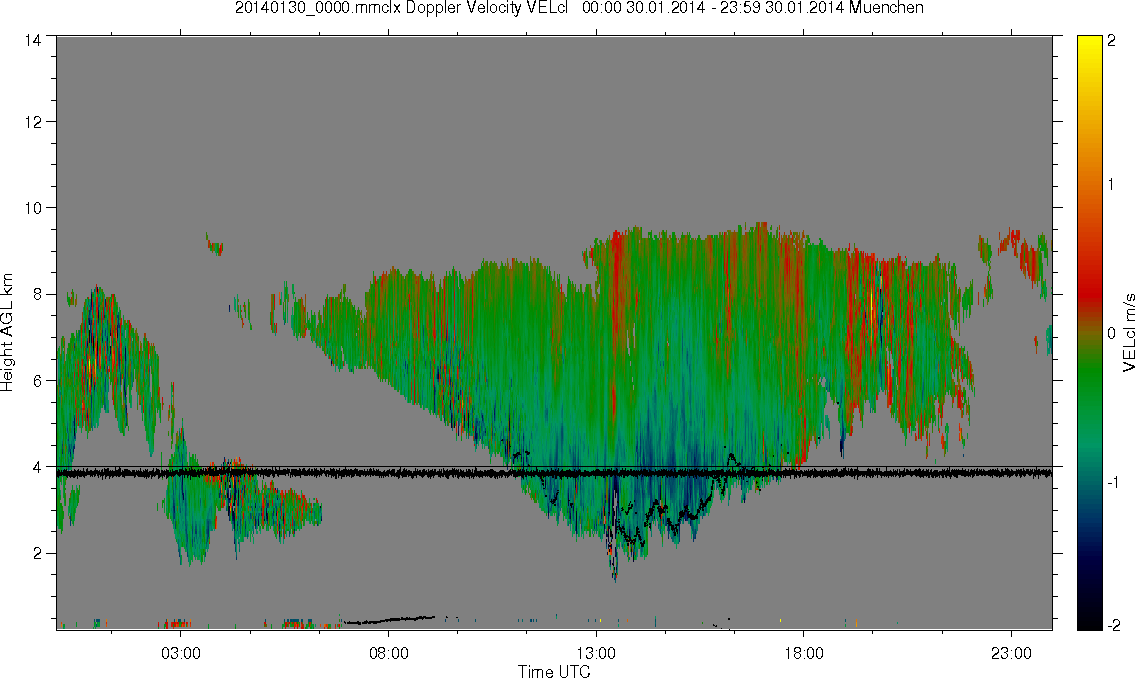Click the height axis label 10
This screenshot has height=678, width=1135.
(33, 208)
